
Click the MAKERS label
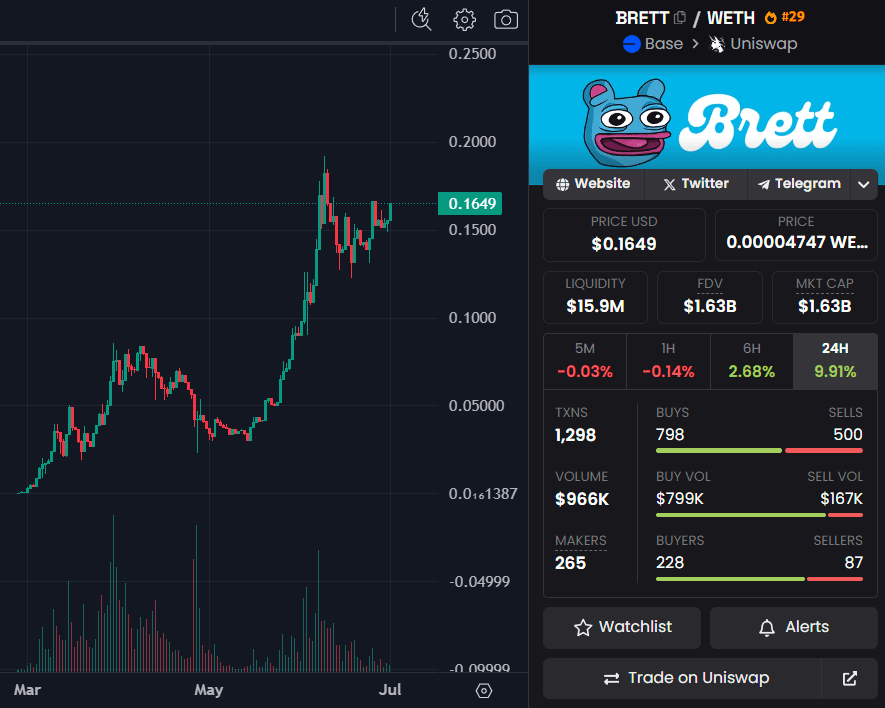point(581,541)
